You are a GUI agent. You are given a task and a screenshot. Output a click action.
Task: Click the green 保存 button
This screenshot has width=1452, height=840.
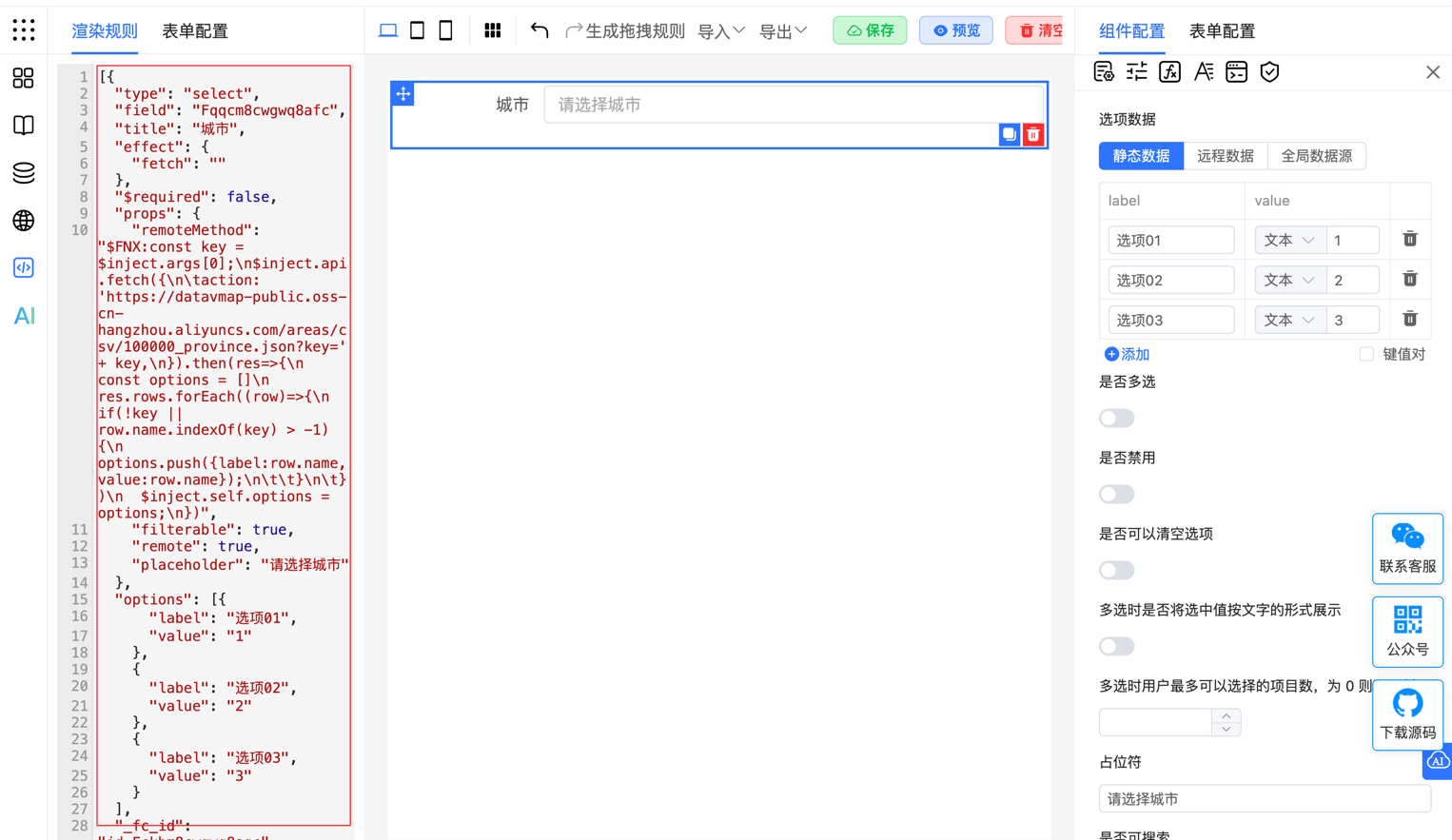click(870, 30)
